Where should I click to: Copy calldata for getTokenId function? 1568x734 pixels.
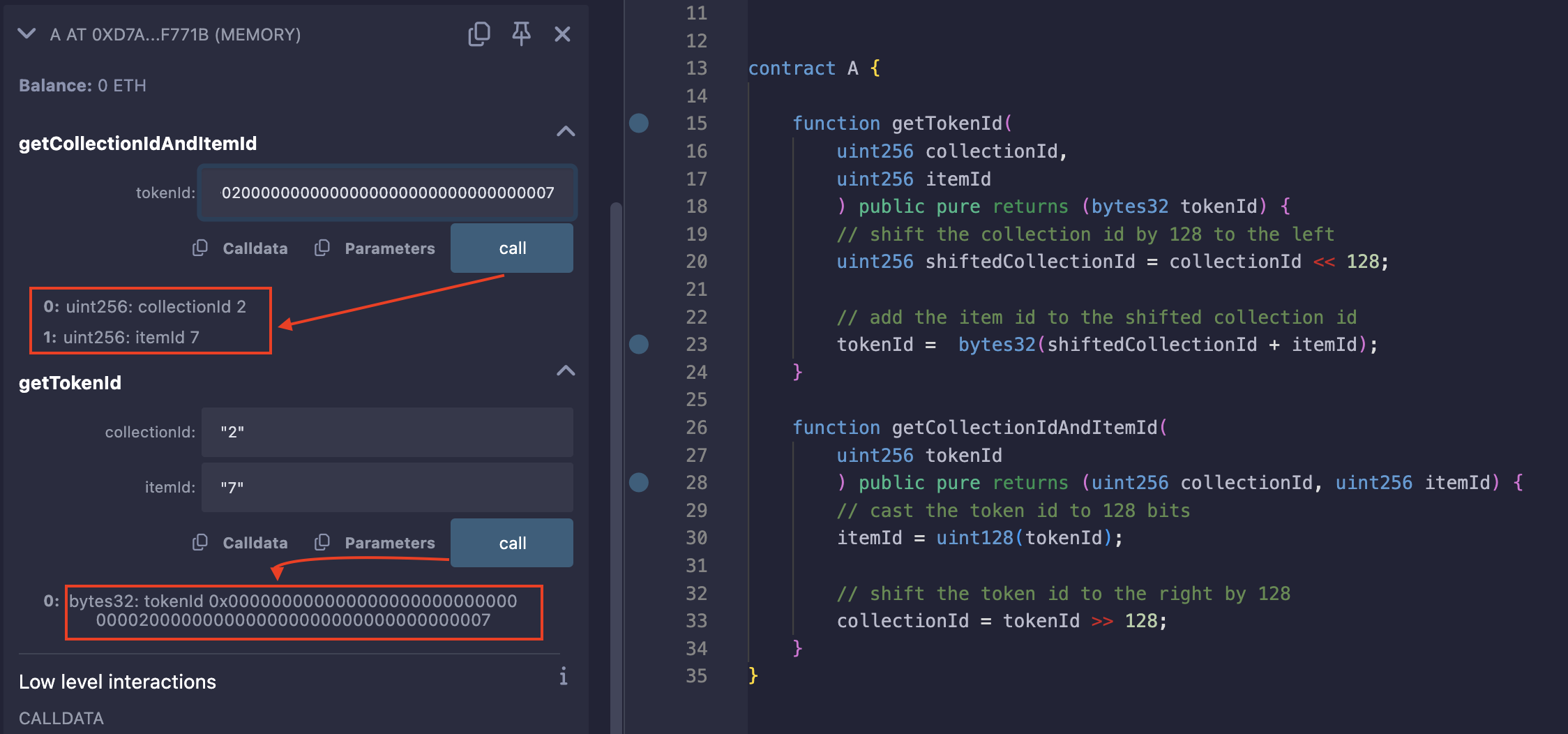[202, 542]
